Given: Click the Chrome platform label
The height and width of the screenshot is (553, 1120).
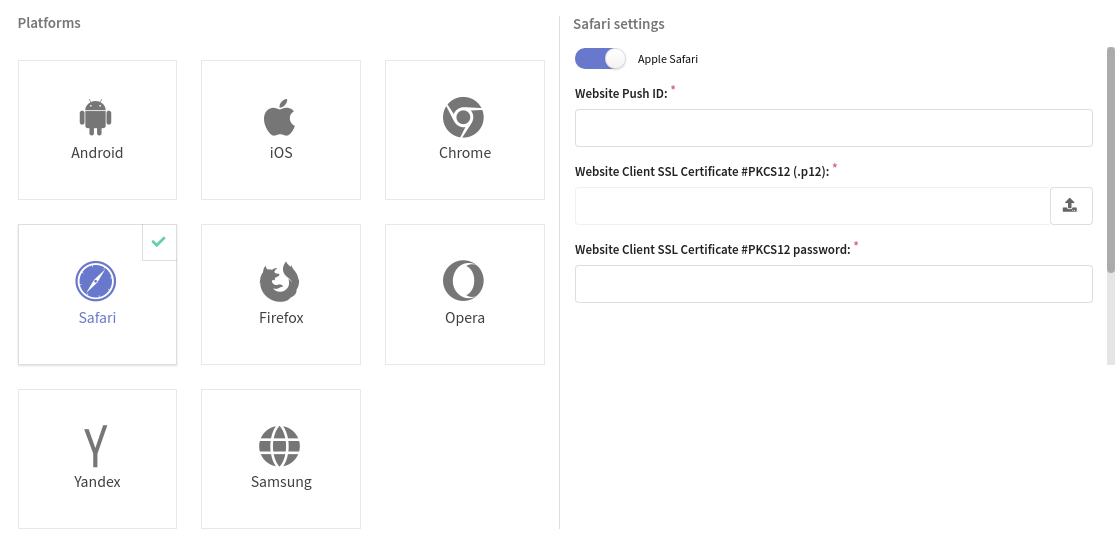Looking at the screenshot, I should tap(465, 153).
